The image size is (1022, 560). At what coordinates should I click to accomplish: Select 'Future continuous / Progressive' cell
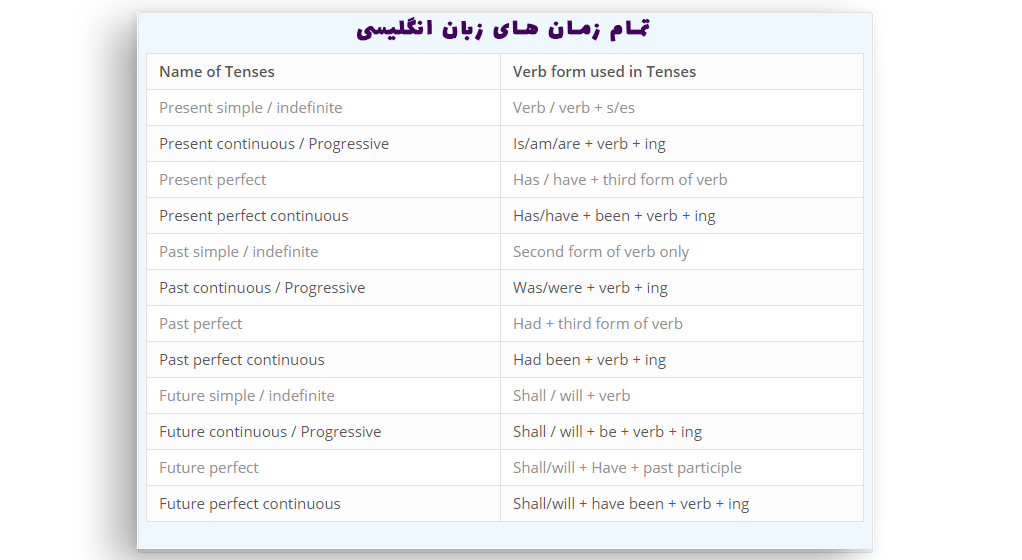click(323, 432)
